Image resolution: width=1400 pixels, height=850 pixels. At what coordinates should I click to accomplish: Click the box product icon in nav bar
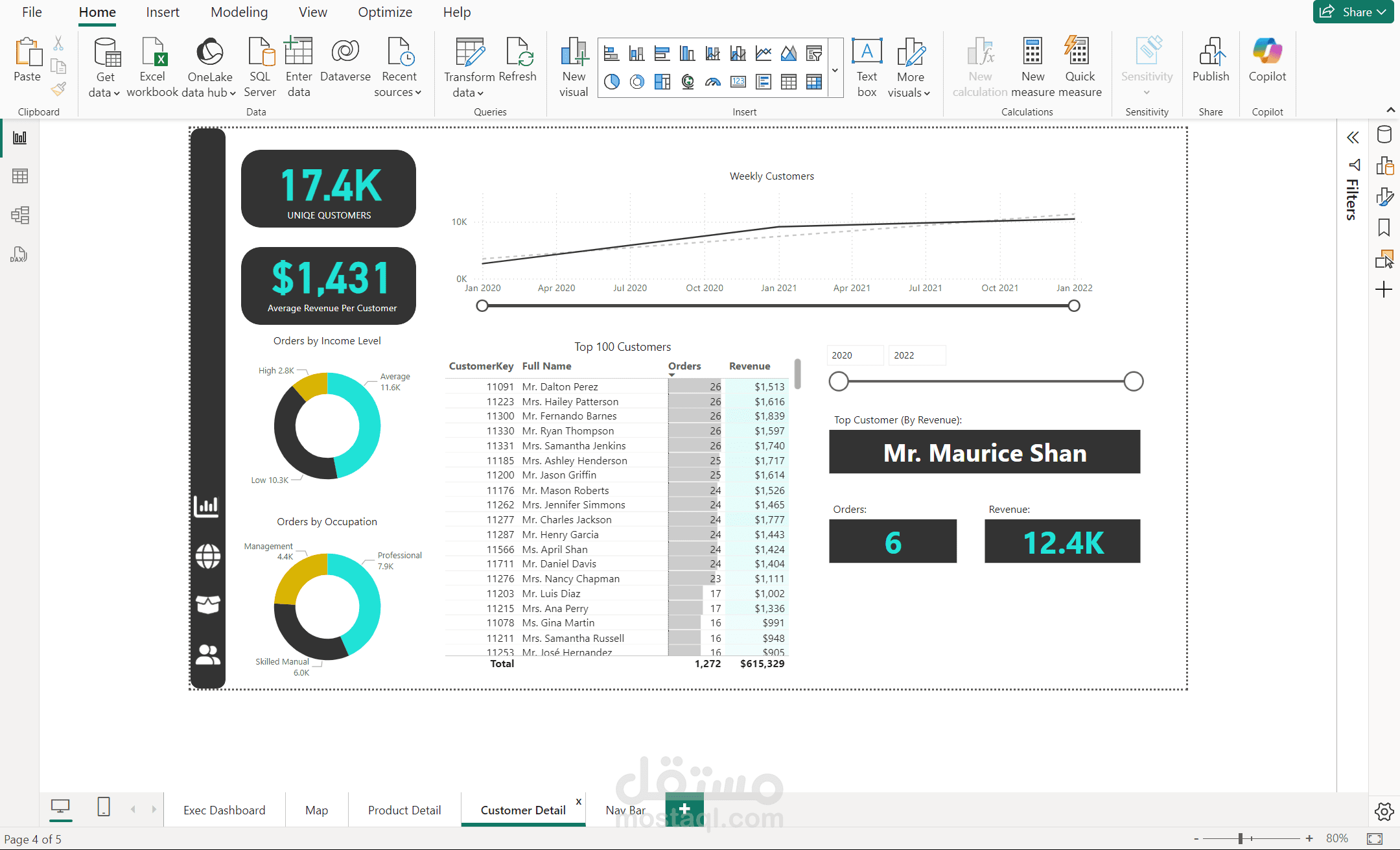[x=208, y=604]
